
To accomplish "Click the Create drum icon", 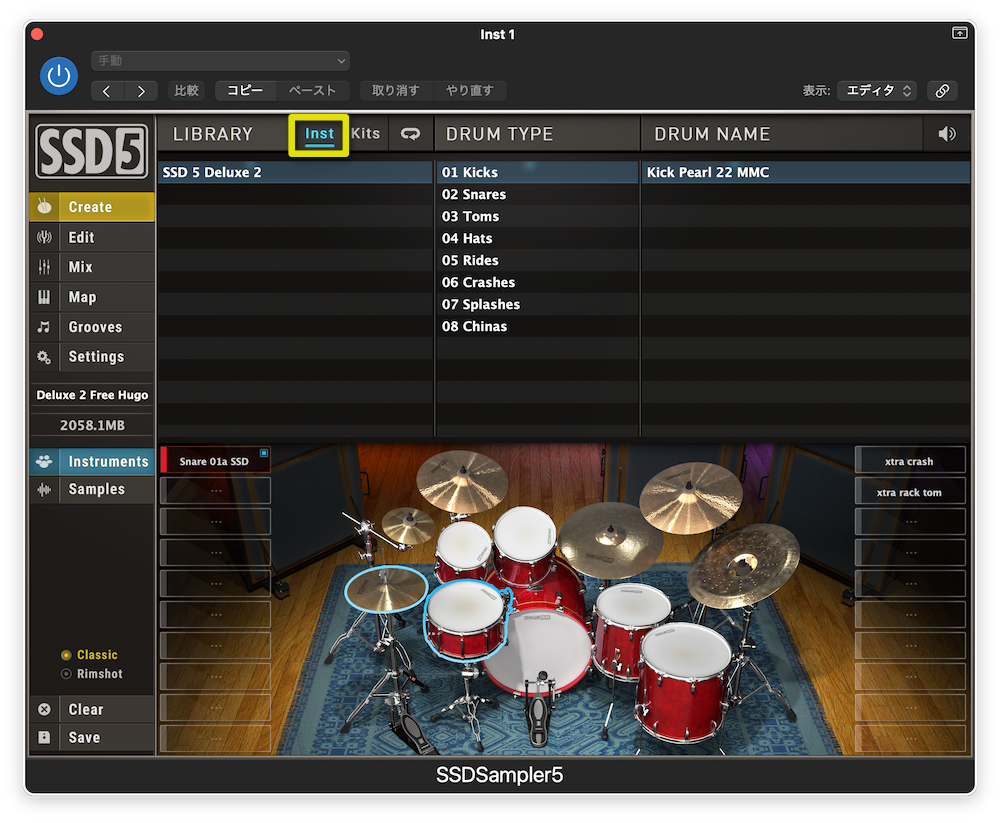I will tap(44, 207).
